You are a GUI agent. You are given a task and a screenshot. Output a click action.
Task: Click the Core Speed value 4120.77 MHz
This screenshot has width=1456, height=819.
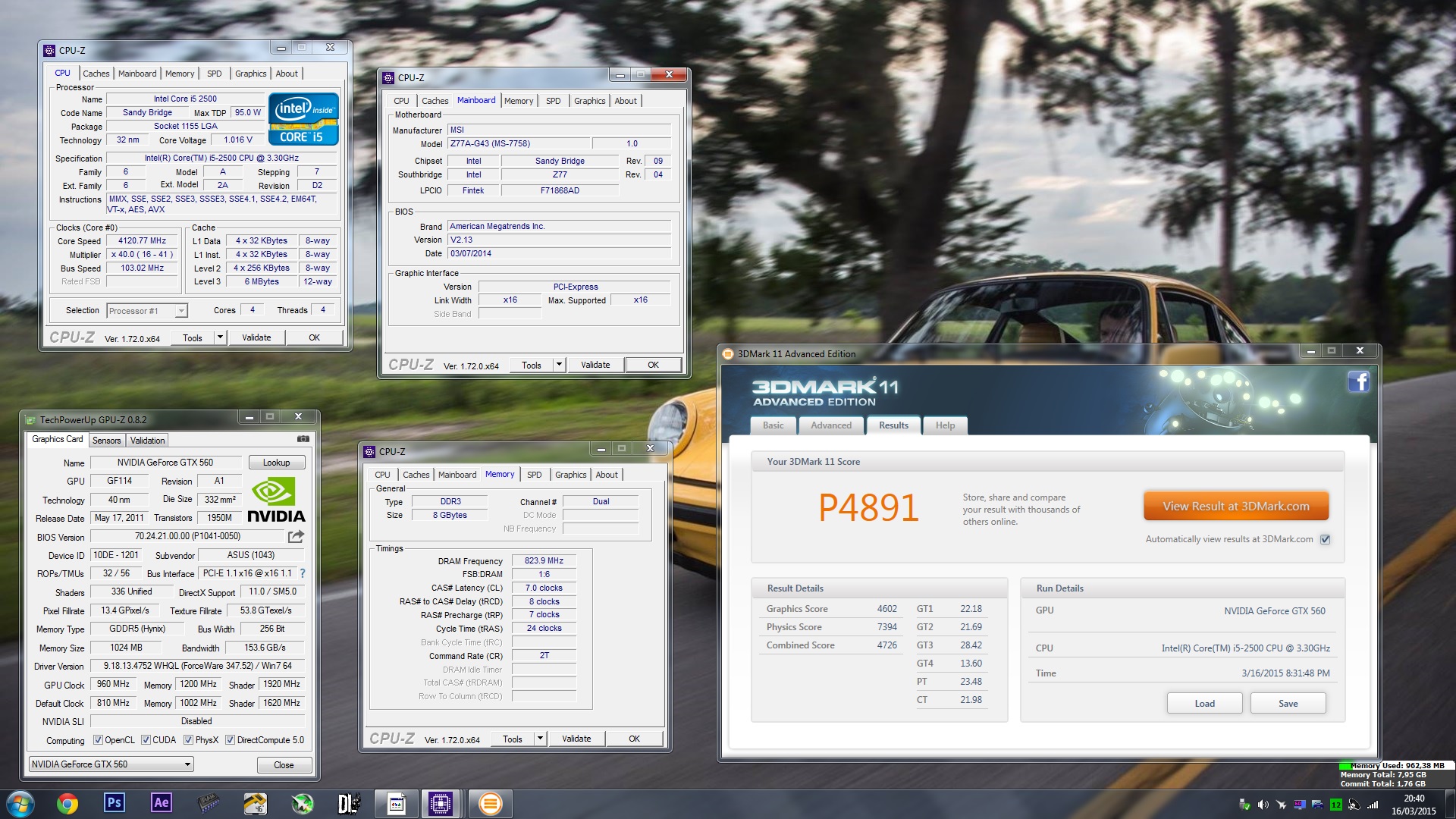click(x=142, y=241)
